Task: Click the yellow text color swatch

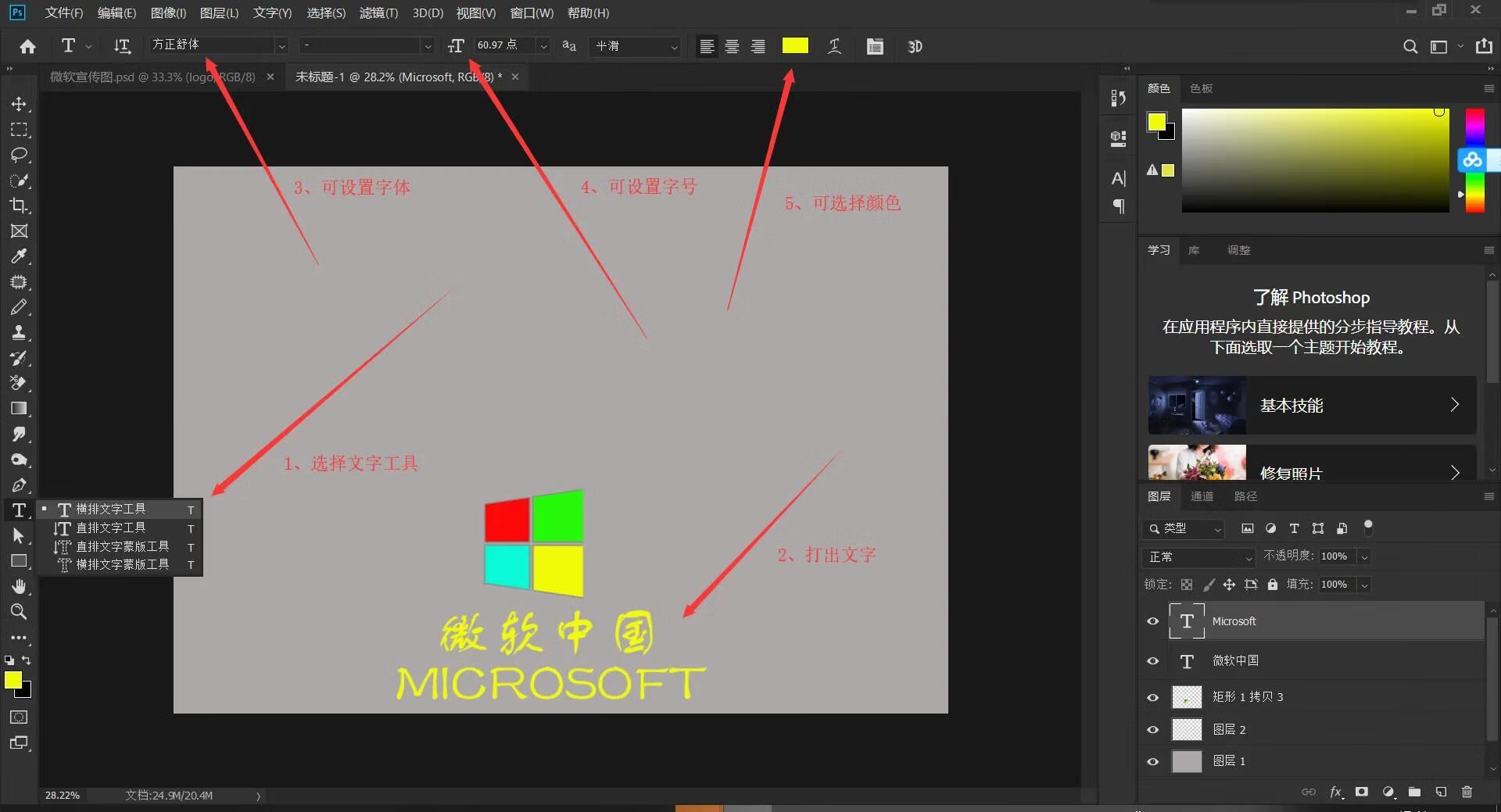Action: pyautogui.click(x=795, y=46)
